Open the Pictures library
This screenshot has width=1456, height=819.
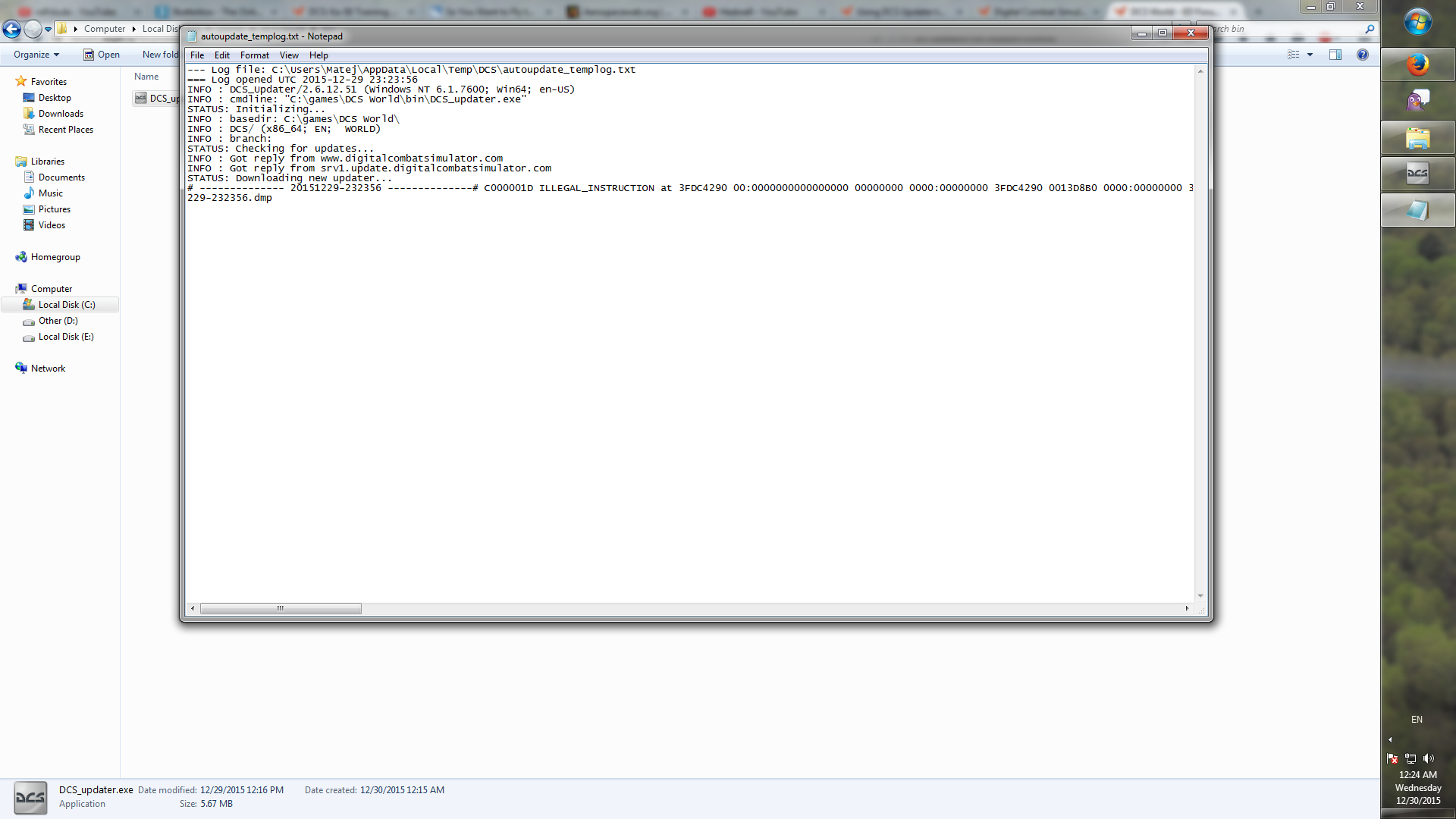(x=55, y=209)
